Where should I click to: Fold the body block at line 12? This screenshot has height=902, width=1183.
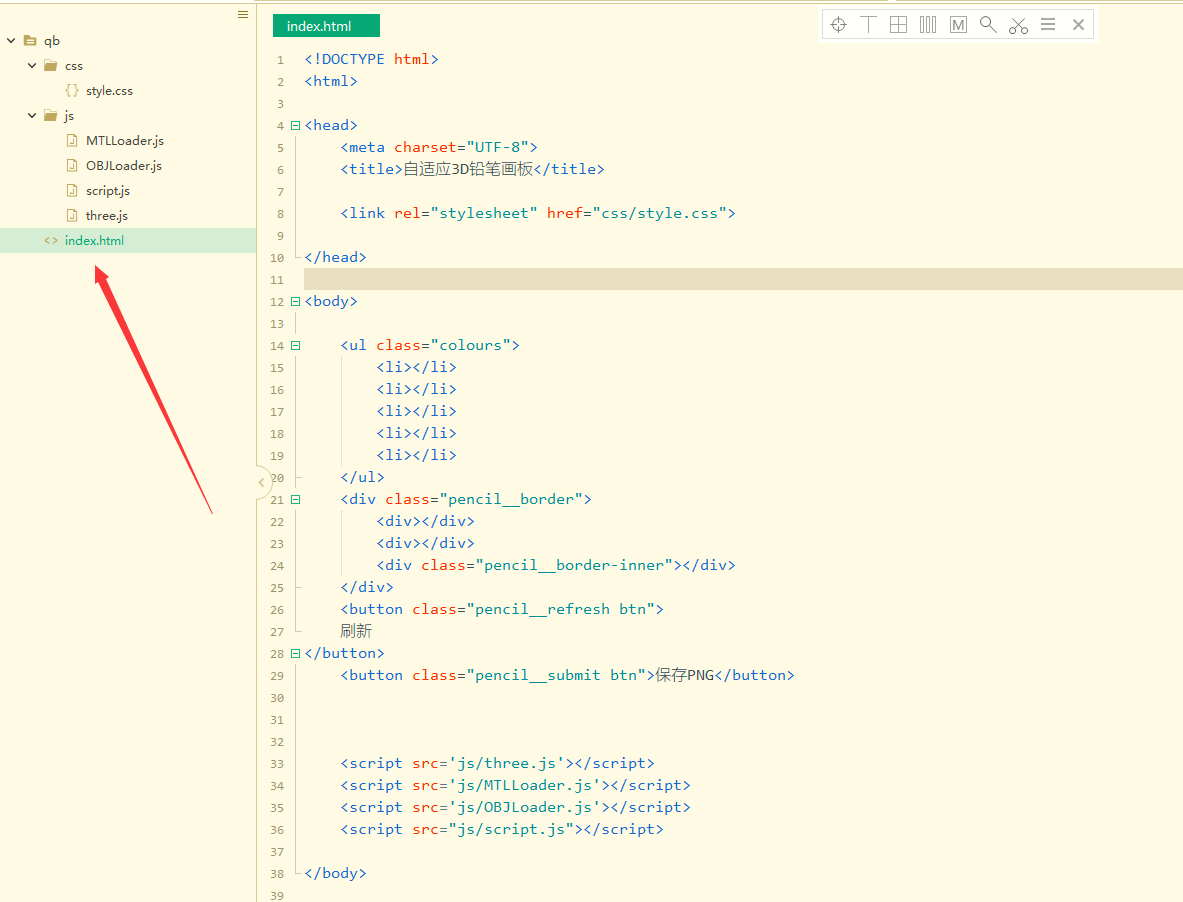[x=296, y=302]
